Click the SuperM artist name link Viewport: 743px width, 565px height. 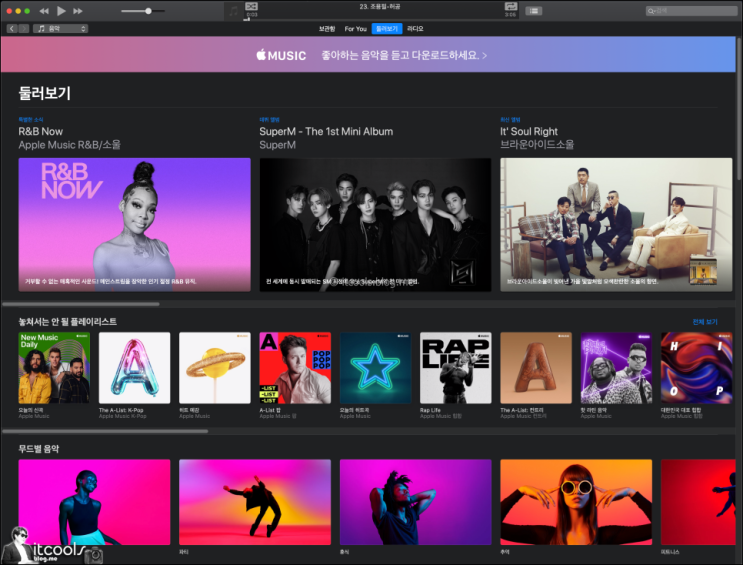(x=277, y=145)
